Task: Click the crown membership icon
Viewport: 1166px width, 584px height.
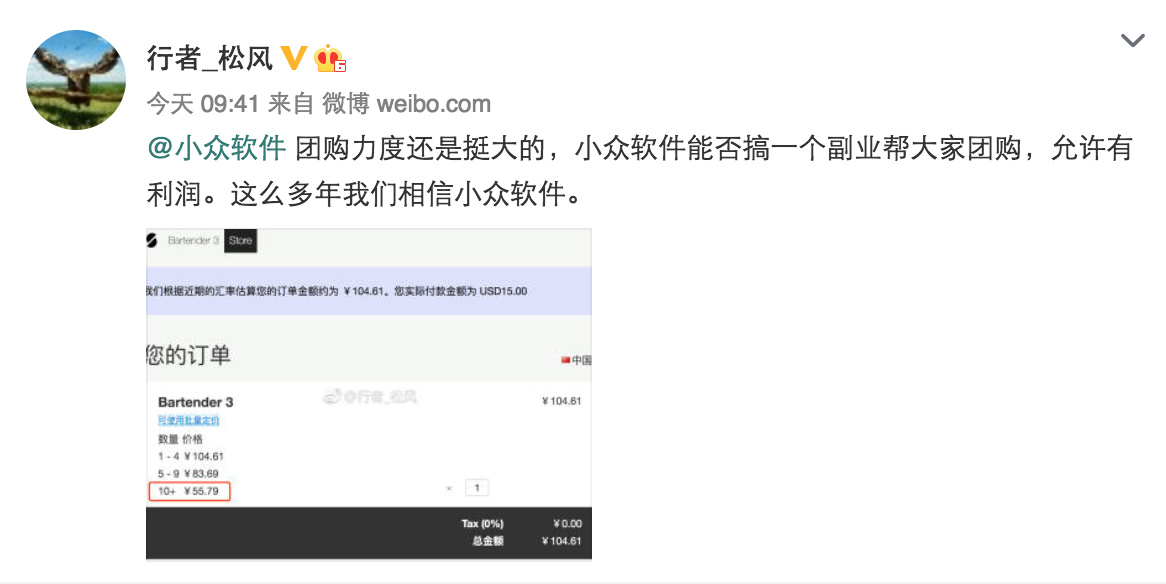Action: 330,59
